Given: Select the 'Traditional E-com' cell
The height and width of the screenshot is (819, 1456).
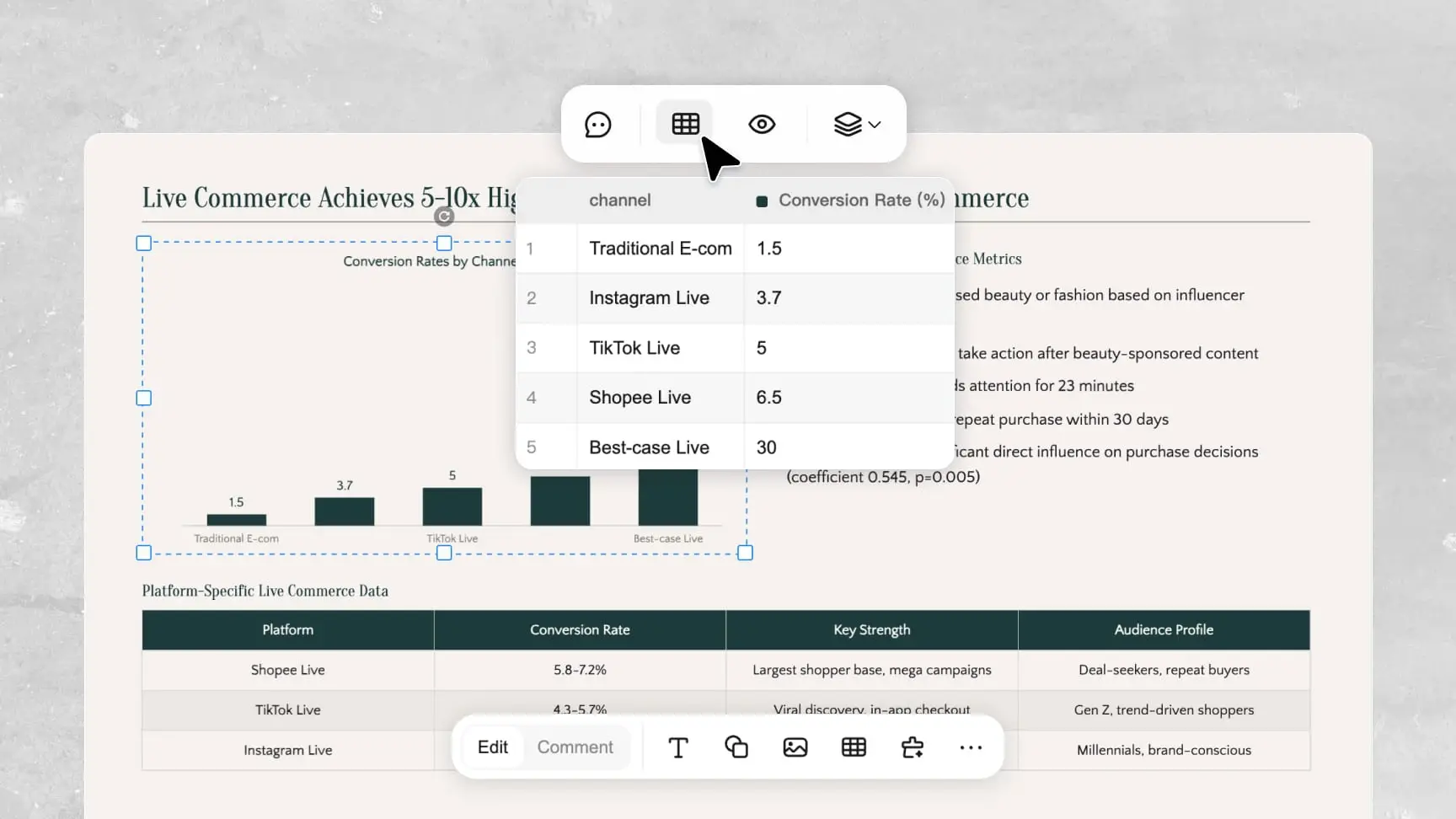Looking at the screenshot, I should point(661,249).
